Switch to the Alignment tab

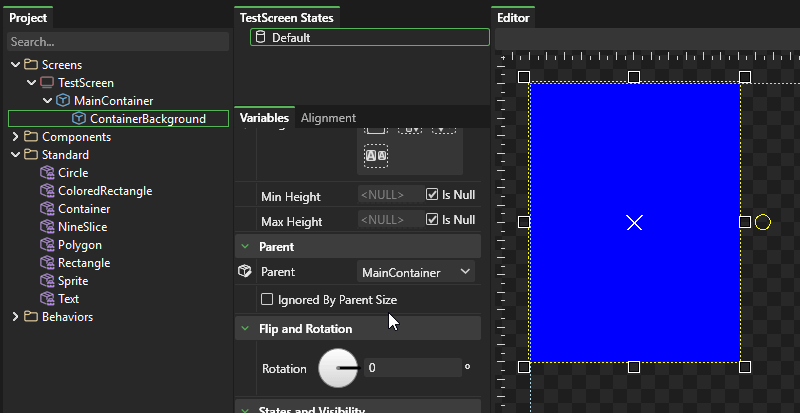(328, 118)
